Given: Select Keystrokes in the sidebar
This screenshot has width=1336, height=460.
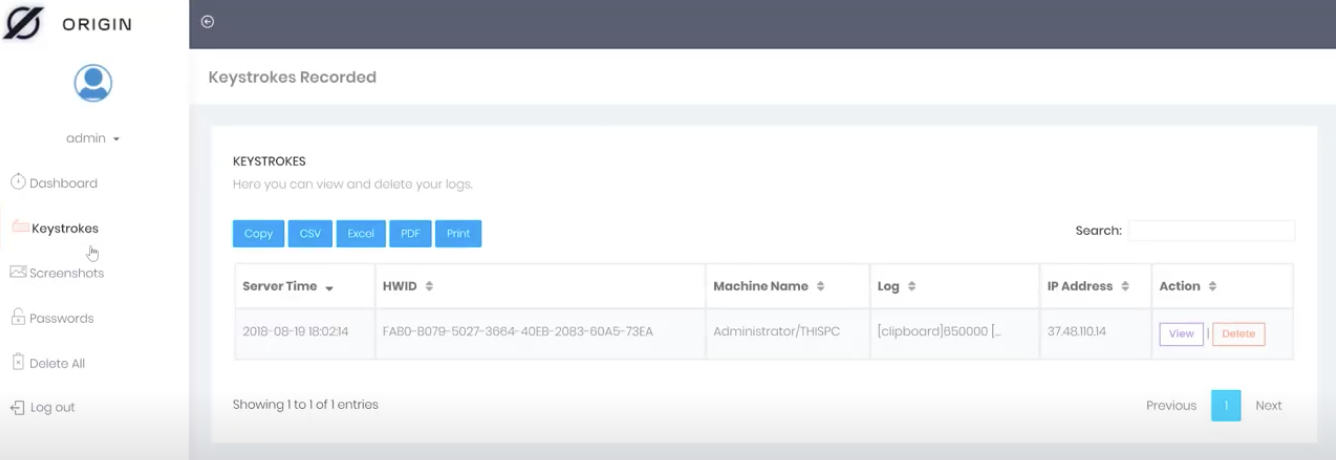Looking at the screenshot, I should [65, 228].
